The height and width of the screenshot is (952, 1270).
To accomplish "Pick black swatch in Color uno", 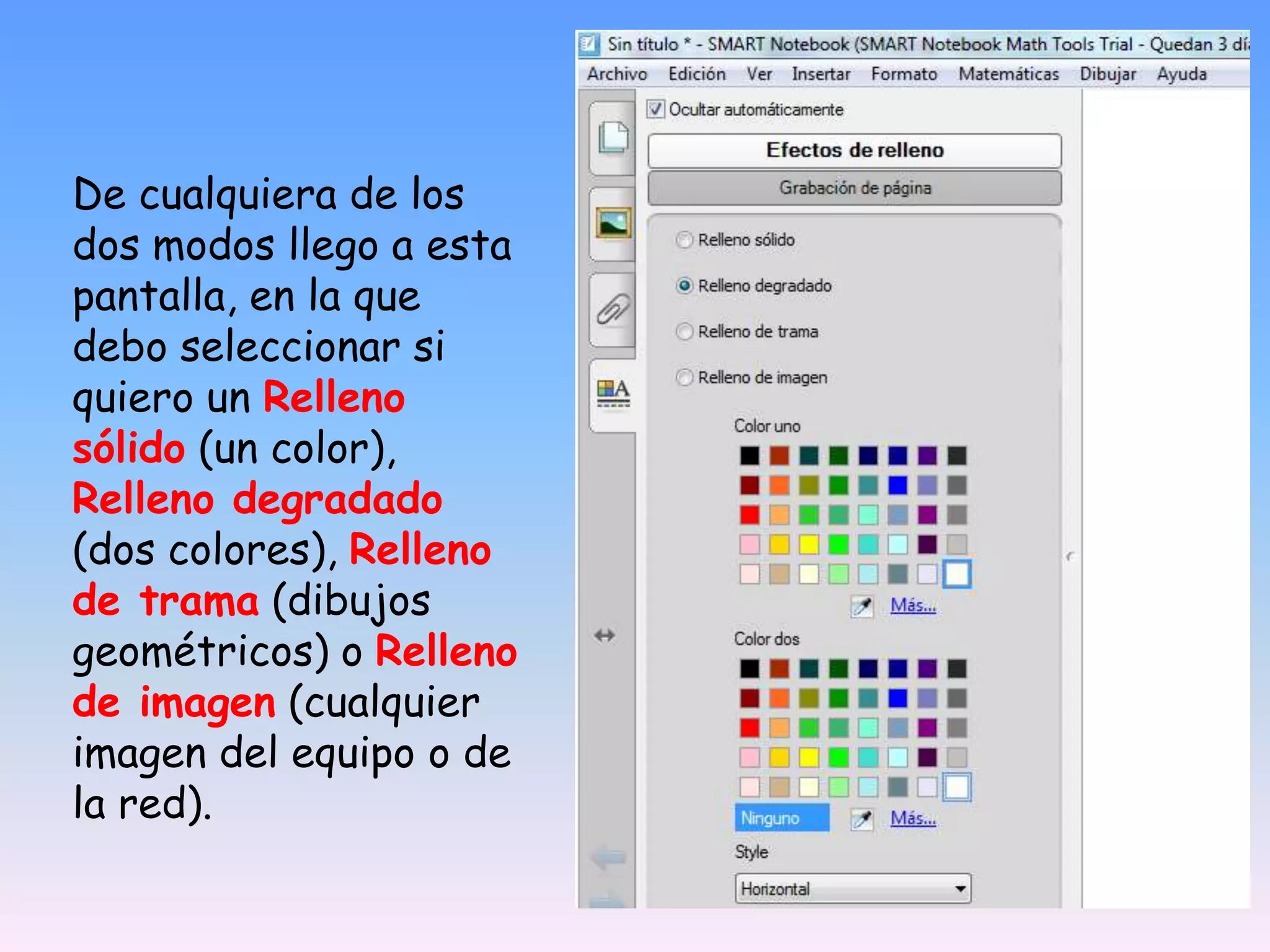I will [749, 456].
